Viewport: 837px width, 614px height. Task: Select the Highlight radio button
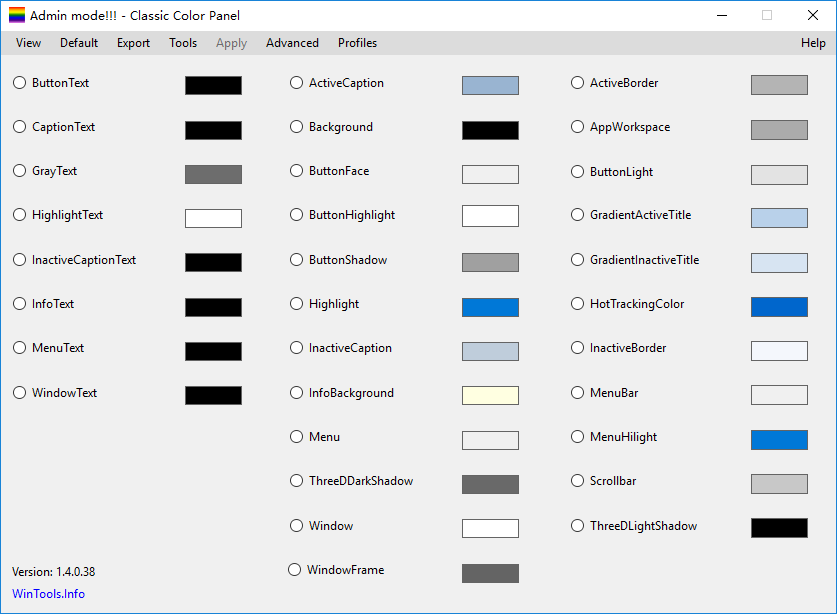pyautogui.click(x=296, y=304)
